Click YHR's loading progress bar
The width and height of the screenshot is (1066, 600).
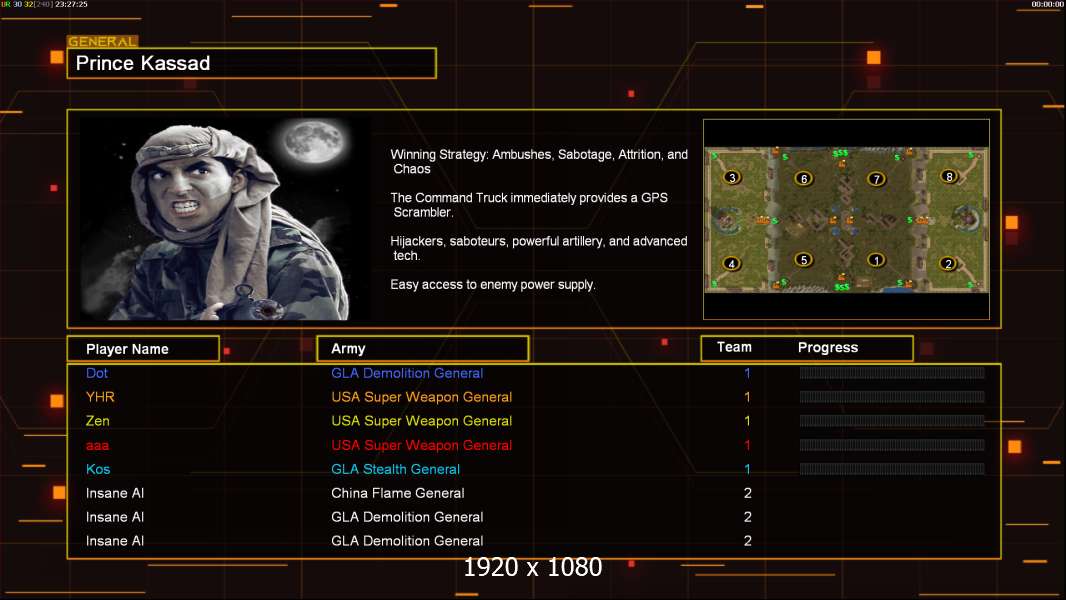point(892,396)
